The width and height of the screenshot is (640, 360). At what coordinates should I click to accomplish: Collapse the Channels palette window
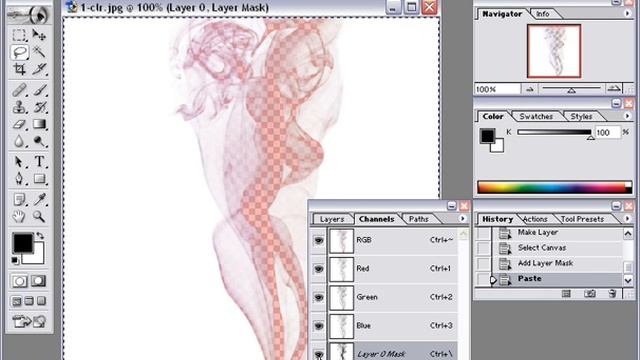point(451,206)
